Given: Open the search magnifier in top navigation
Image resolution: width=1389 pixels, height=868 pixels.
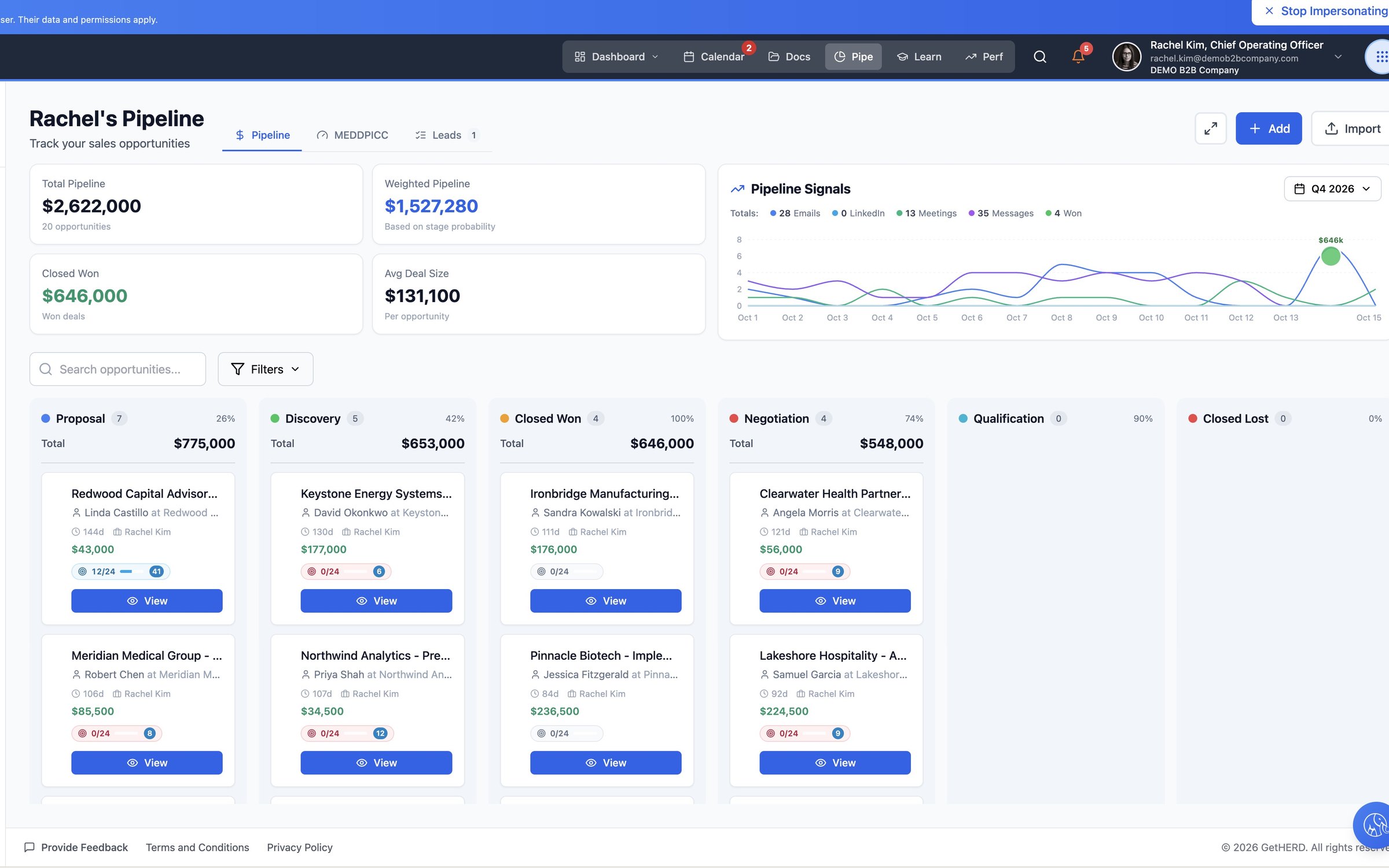Looking at the screenshot, I should pos(1039,57).
